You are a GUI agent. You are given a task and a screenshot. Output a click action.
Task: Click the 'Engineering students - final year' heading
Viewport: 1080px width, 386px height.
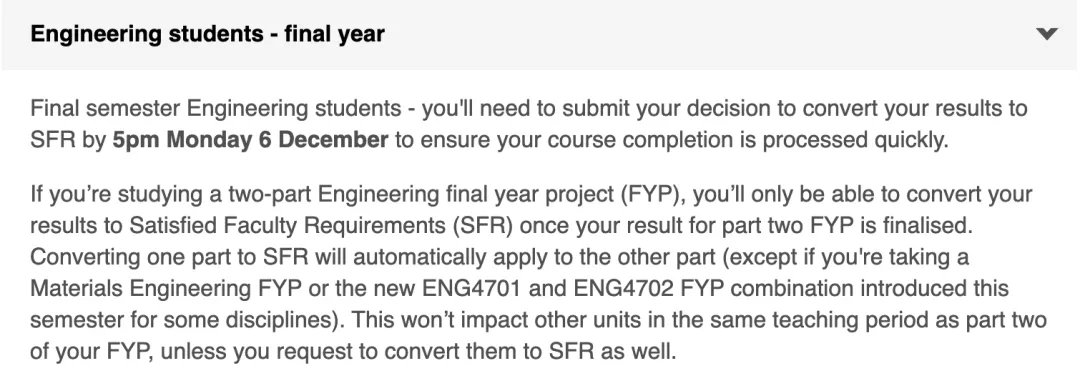207,34
